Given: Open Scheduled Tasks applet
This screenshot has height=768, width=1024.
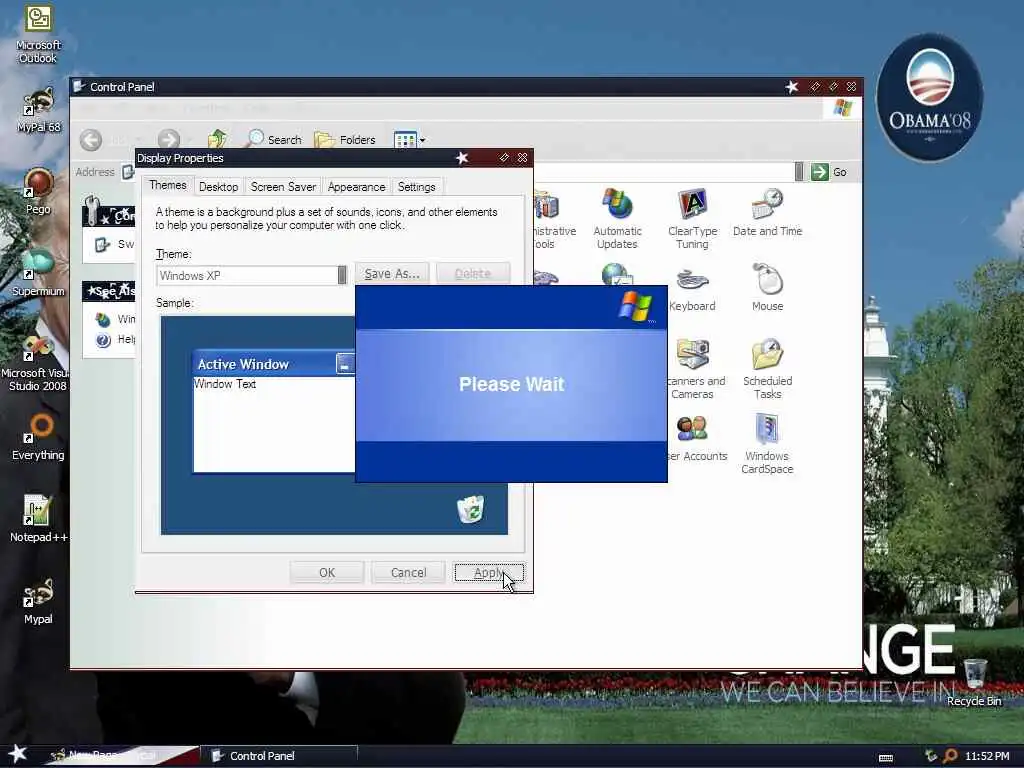Looking at the screenshot, I should (767, 369).
